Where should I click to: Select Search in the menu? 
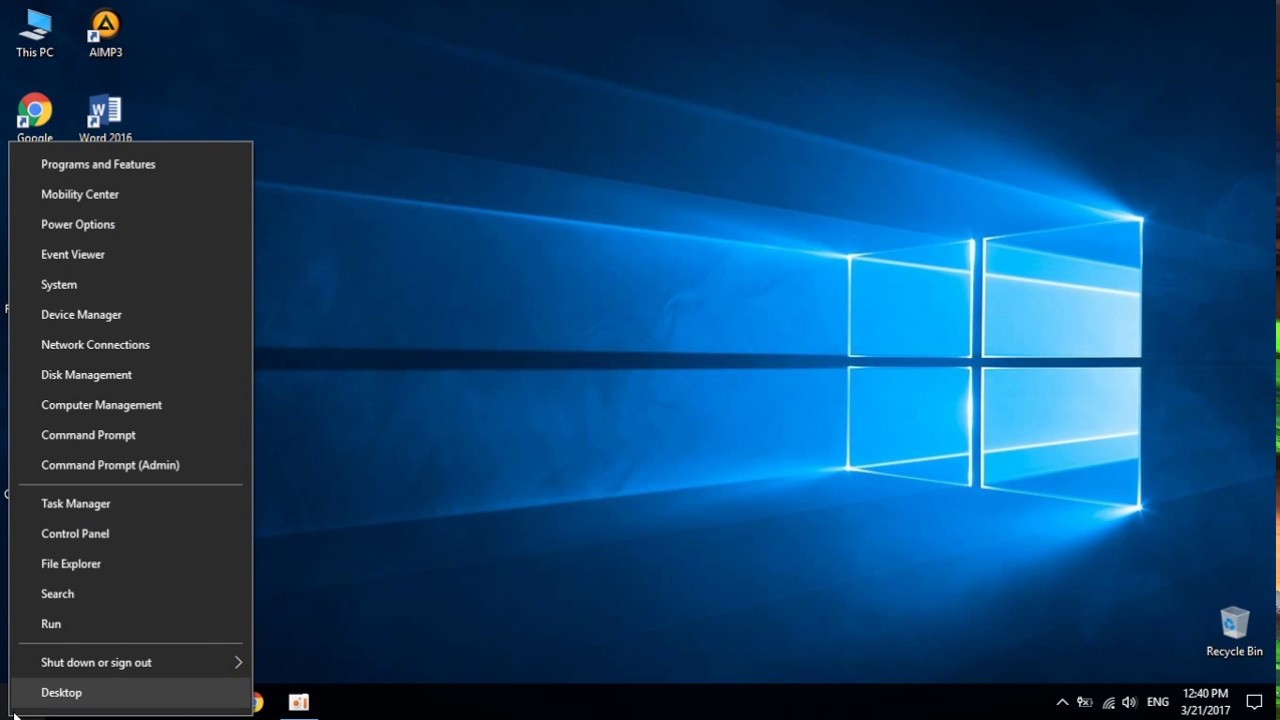point(130,593)
